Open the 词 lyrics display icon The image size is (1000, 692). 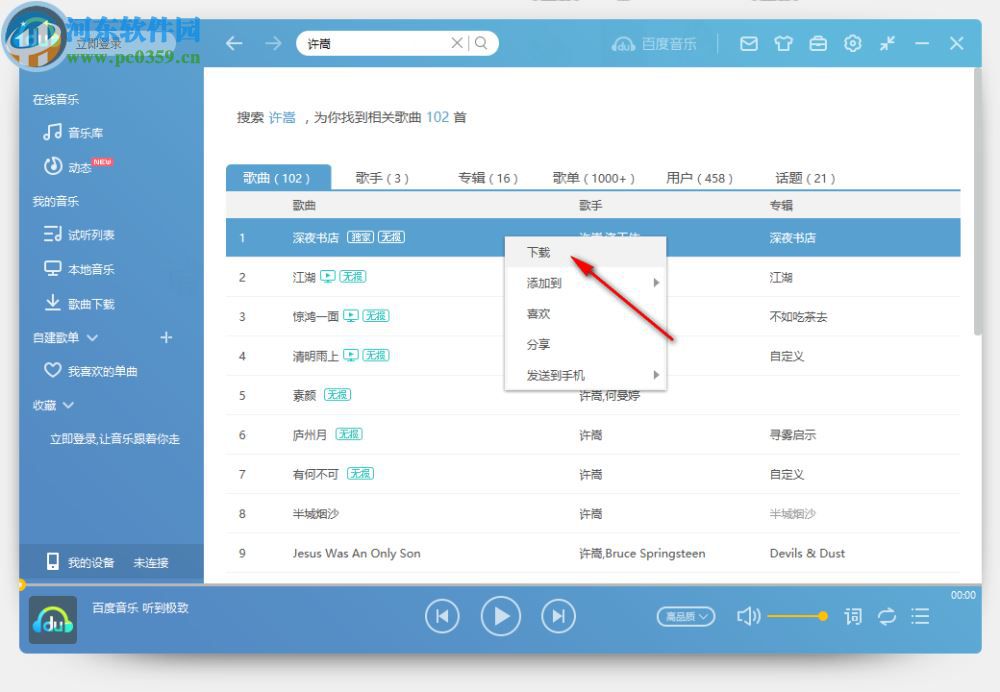[x=853, y=617]
